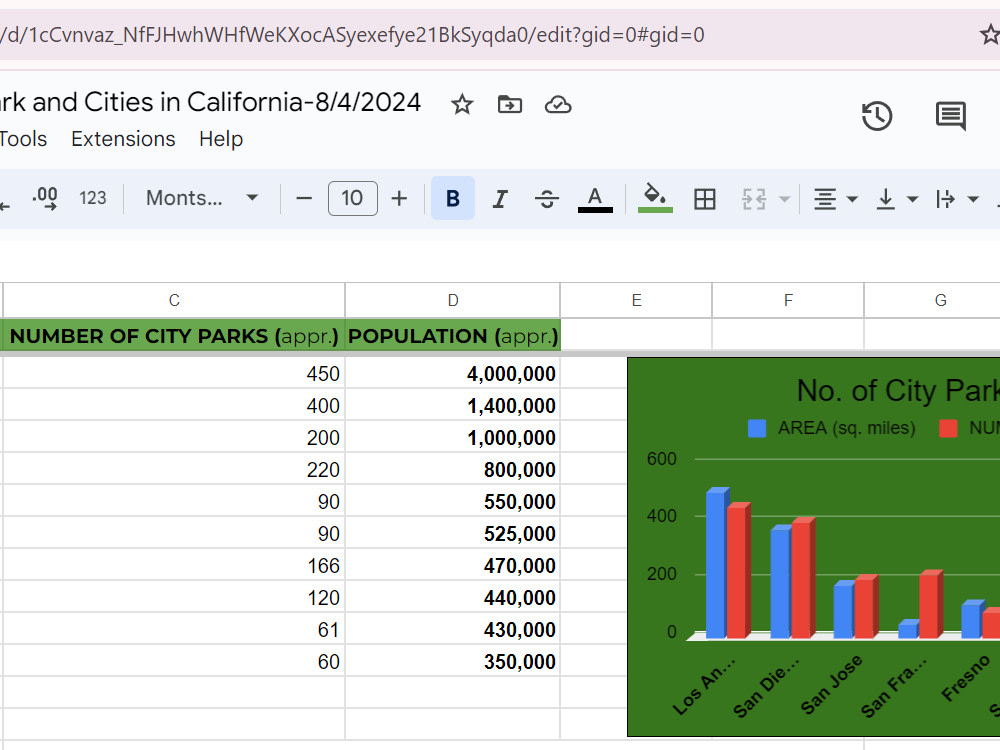The width and height of the screenshot is (1000, 750).
Task: Select the cell containing 4,000,000
Action: tap(453, 373)
